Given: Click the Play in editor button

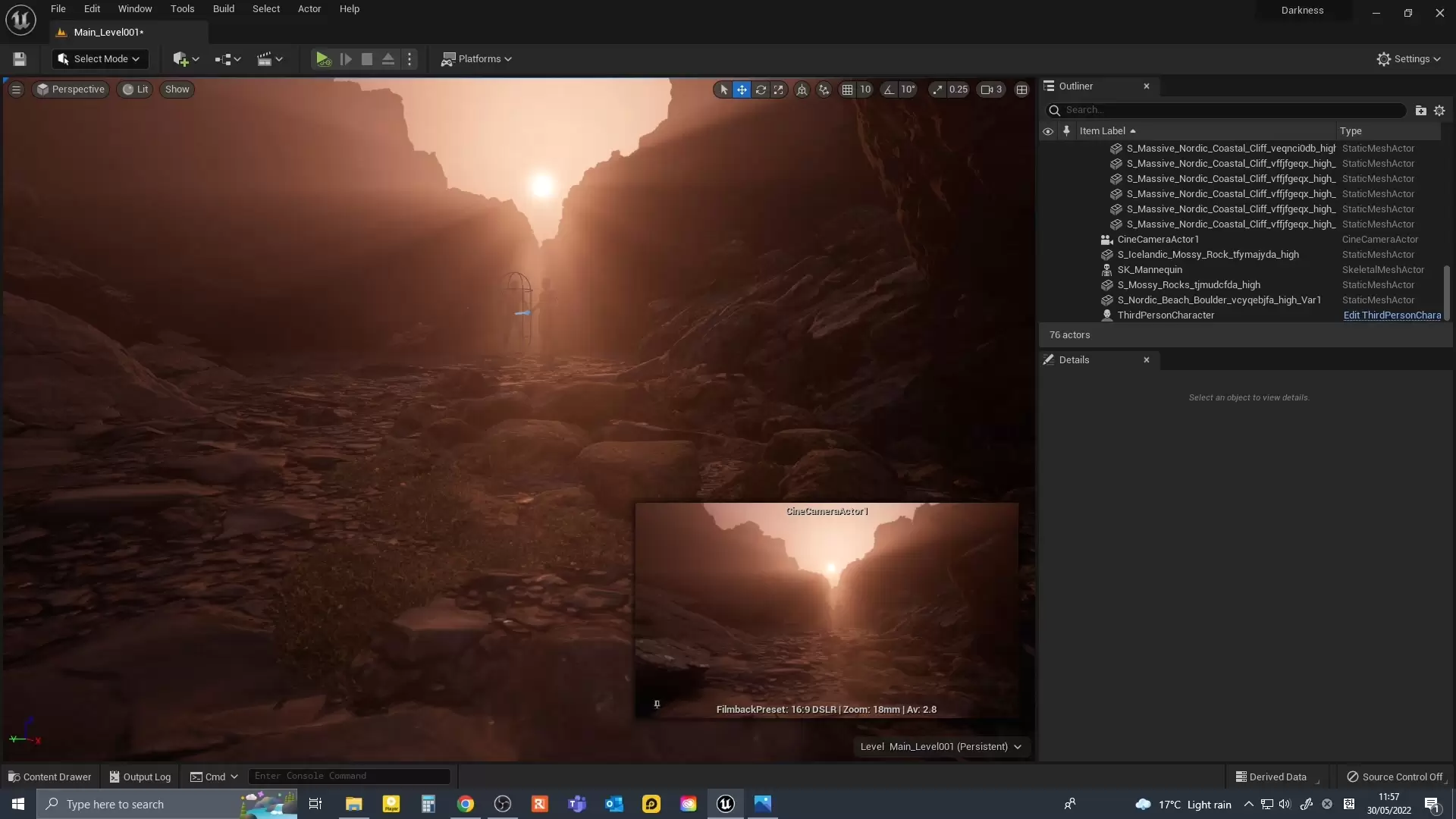Looking at the screenshot, I should tap(323, 59).
